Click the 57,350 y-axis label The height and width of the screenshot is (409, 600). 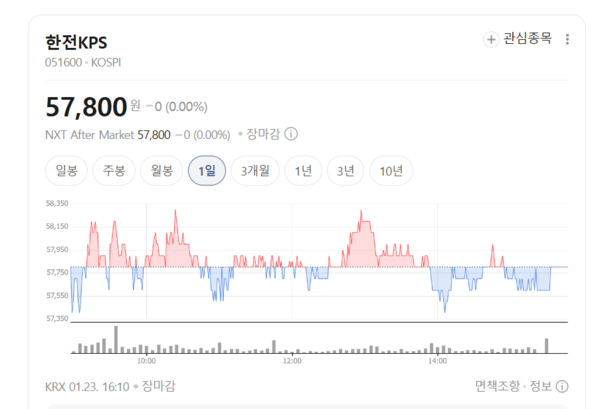point(57,318)
